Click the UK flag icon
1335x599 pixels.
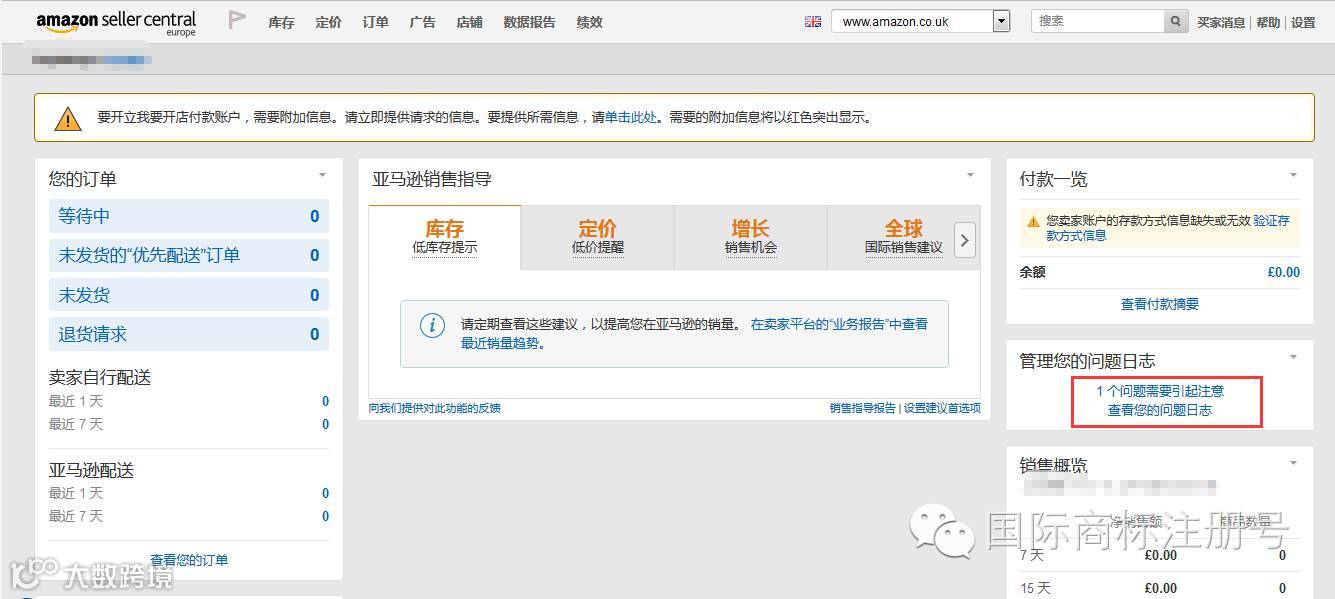pos(813,21)
